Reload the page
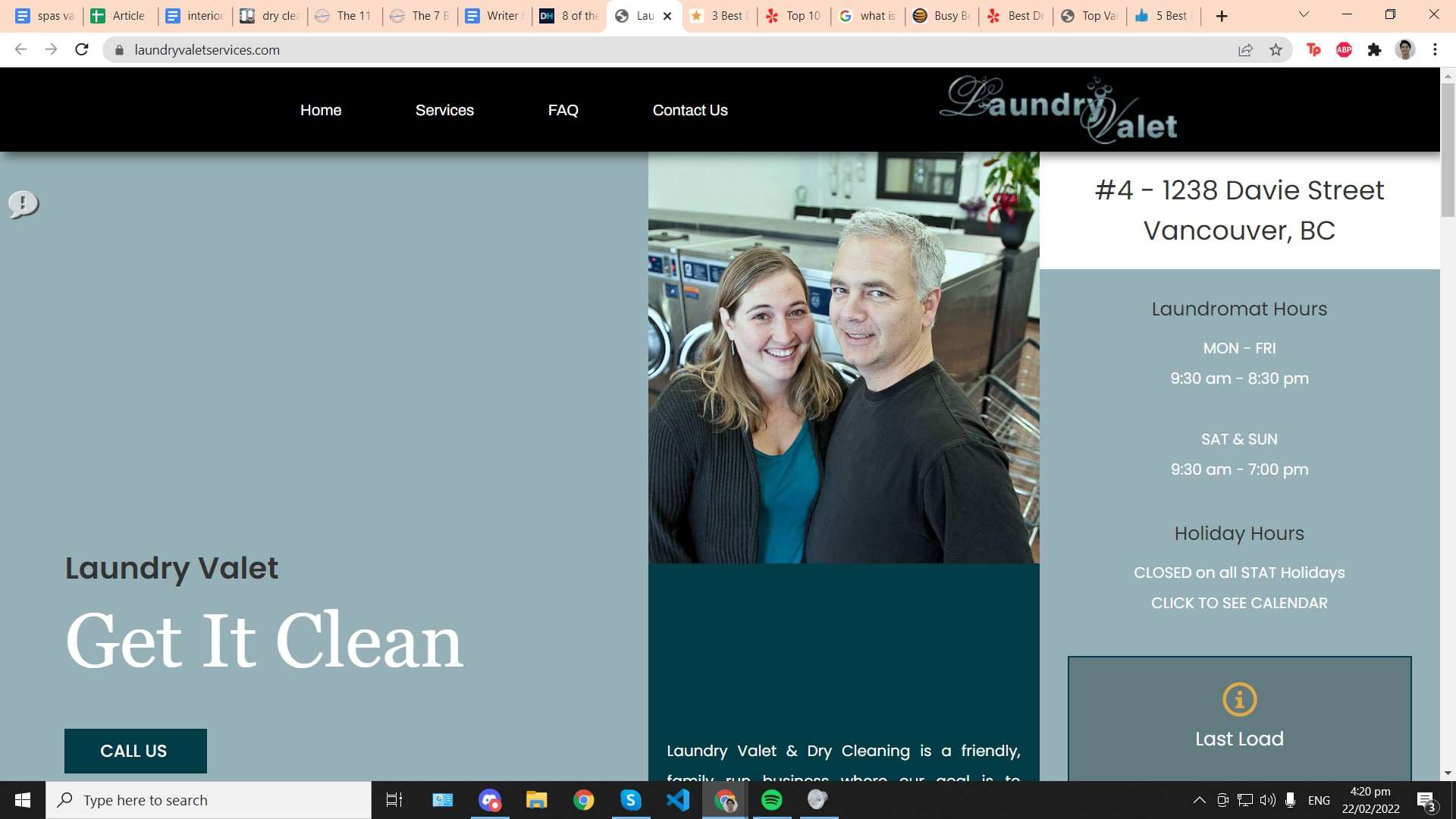Viewport: 1456px width, 819px height. (x=82, y=49)
